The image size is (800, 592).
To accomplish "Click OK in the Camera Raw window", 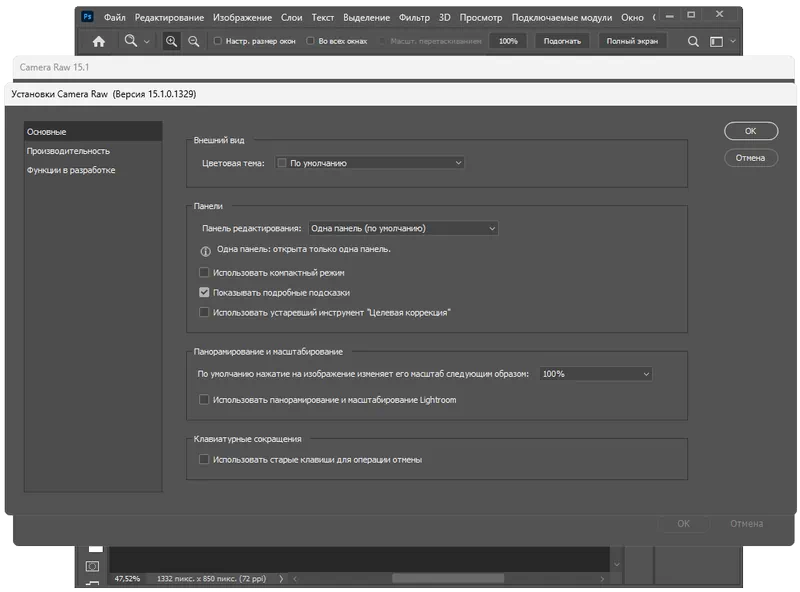I will 684,524.
